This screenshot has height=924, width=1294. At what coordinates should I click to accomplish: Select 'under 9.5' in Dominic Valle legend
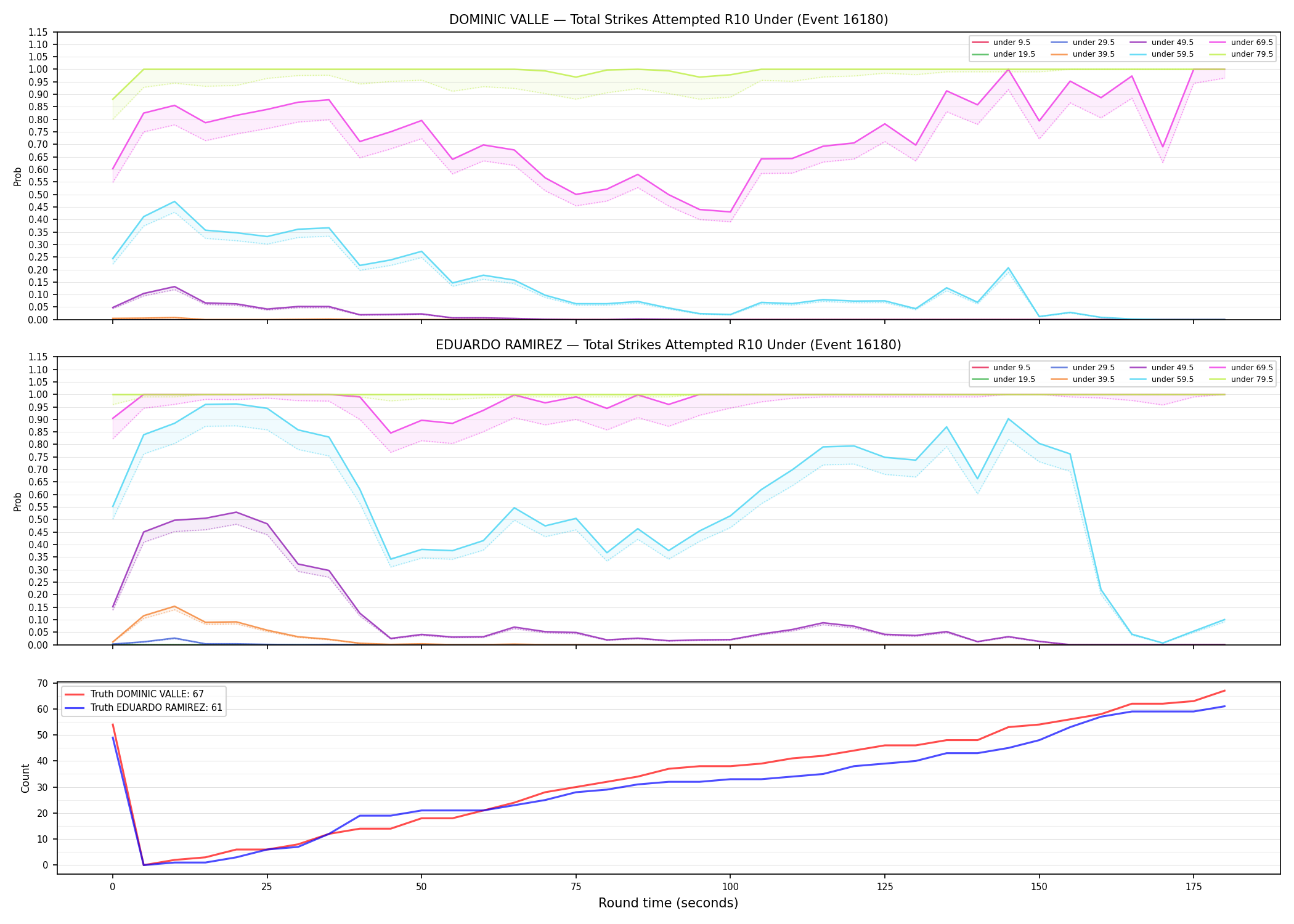tap(1012, 43)
